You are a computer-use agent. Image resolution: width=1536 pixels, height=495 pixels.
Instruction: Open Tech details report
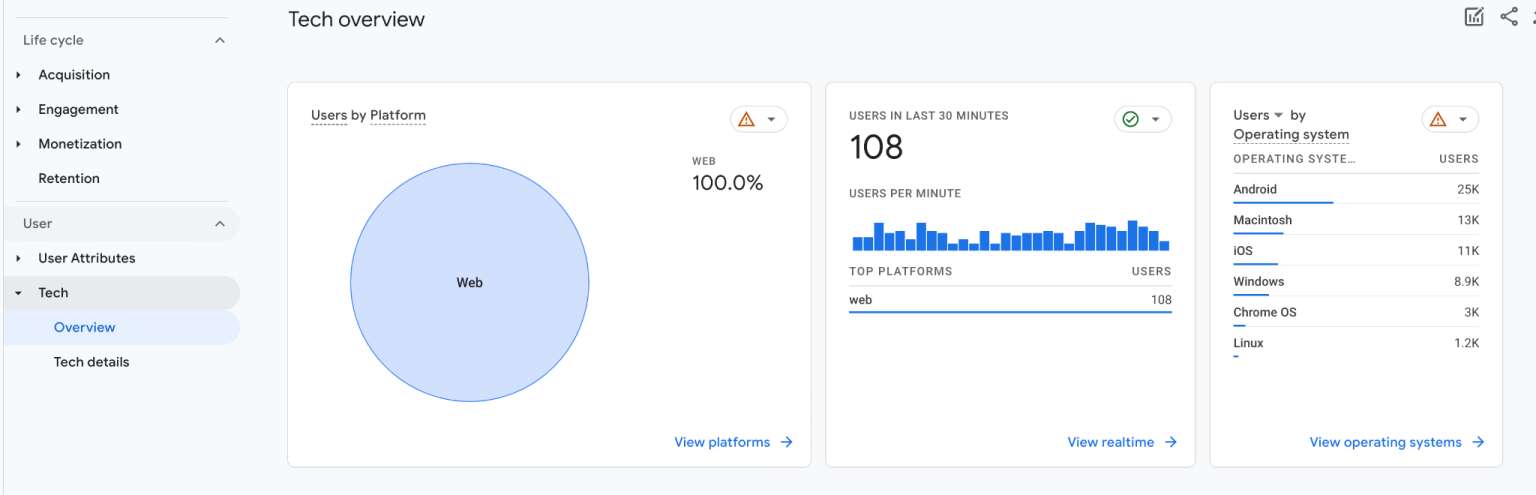tap(91, 362)
